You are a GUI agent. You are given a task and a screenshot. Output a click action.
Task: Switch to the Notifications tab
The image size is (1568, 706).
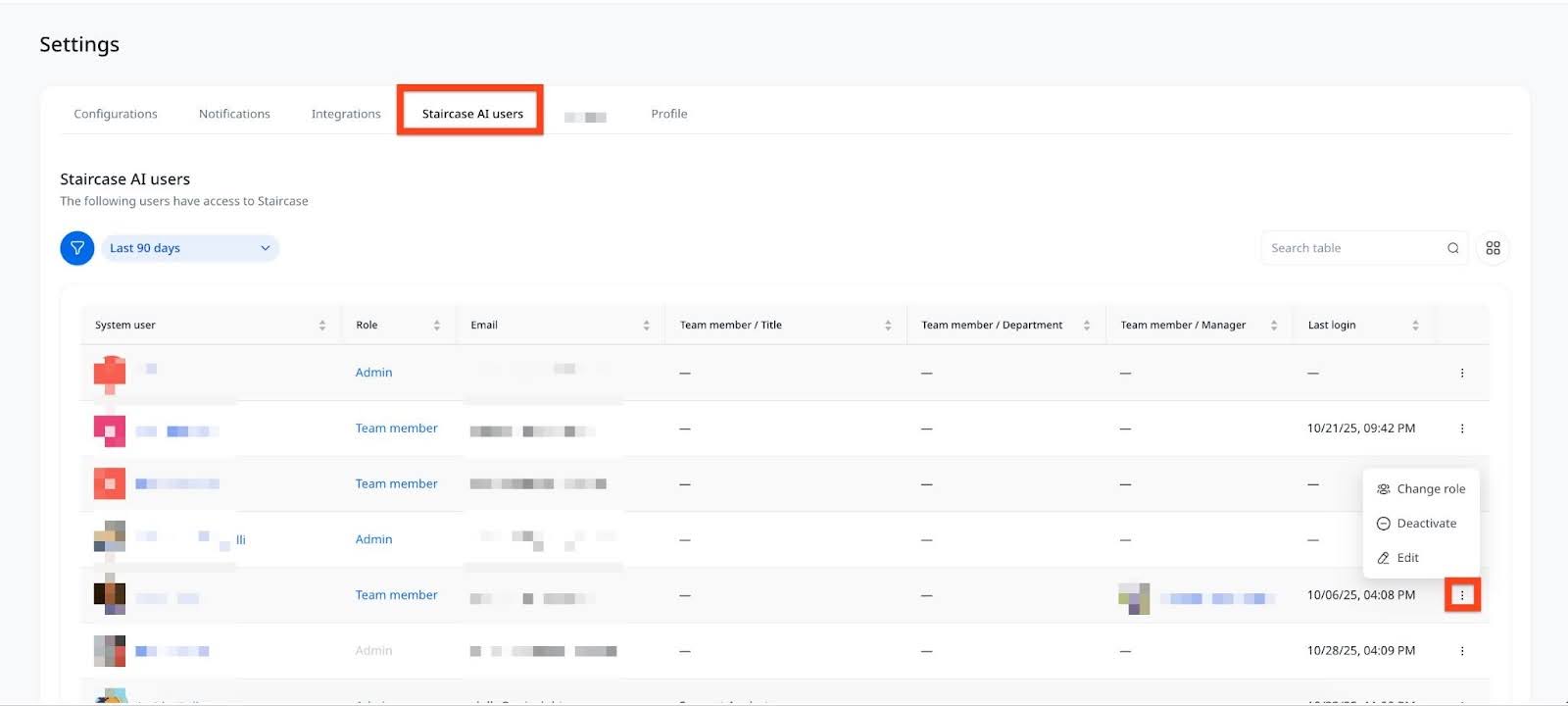tap(234, 114)
